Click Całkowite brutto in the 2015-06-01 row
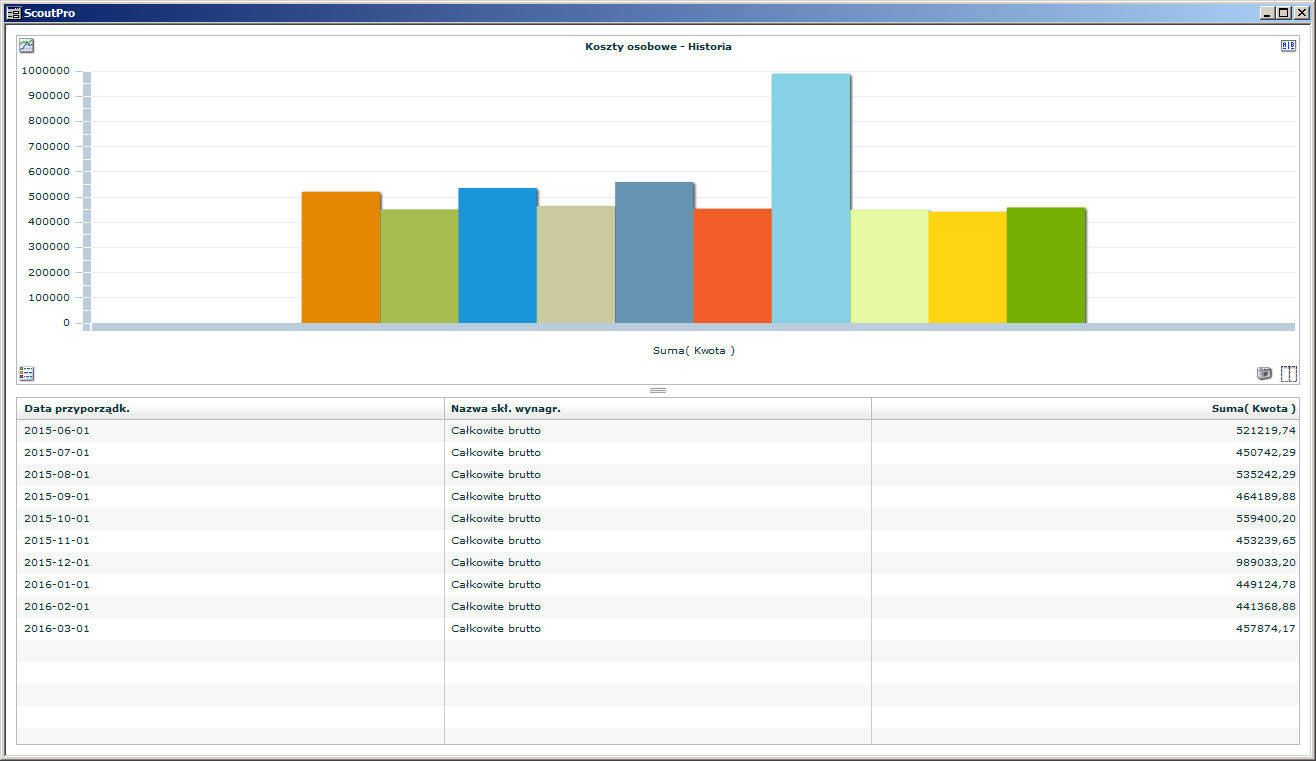The image size is (1316, 761). [496, 430]
